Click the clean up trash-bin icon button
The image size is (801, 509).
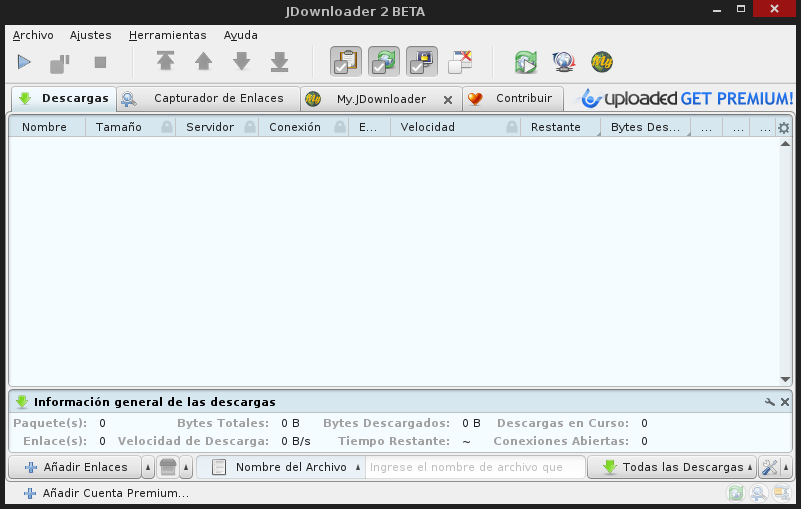(168, 467)
